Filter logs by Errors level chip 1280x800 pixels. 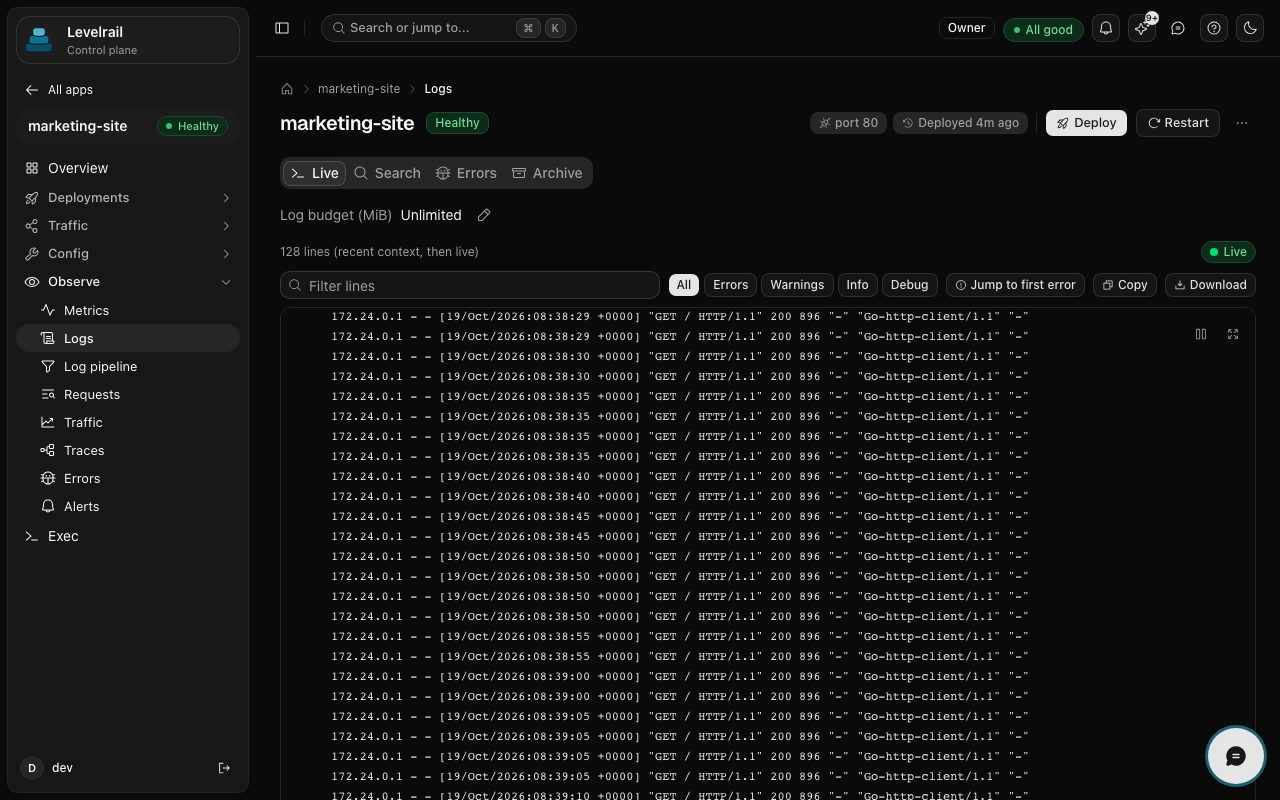pyautogui.click(x=731, y=285)
